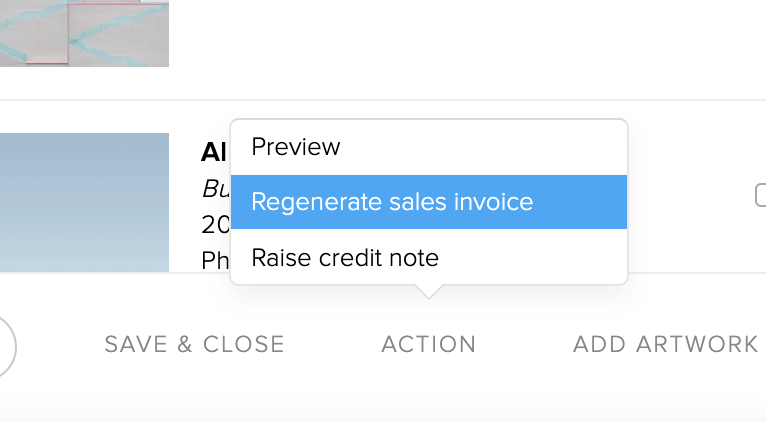
Task: Open the gray and teal zigzag artwork thumbnail
Action: pyautogui.click(x=84, y=33)
